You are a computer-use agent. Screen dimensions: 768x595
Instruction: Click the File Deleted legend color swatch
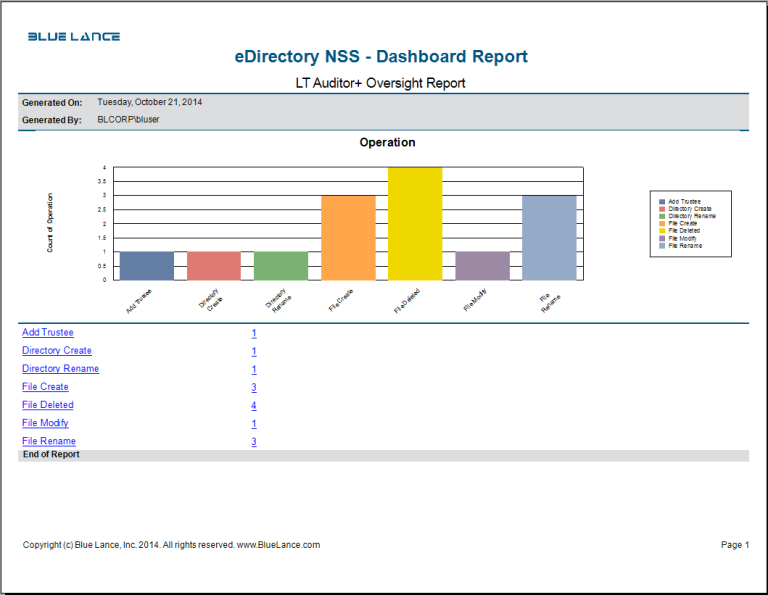pos(661,230)
